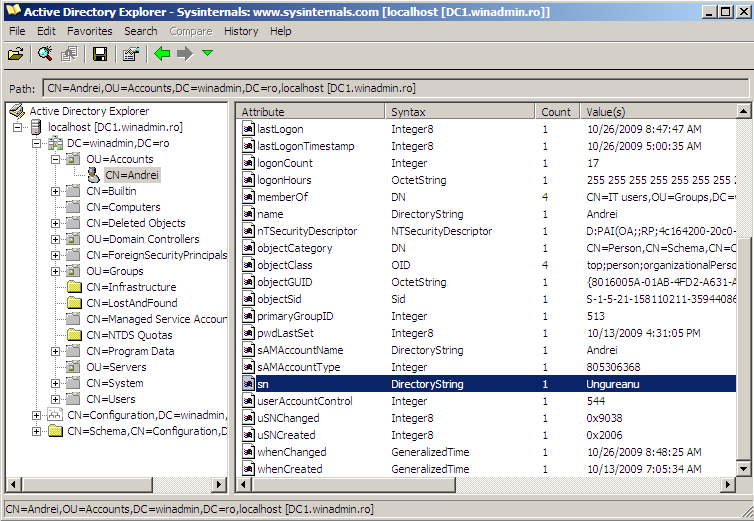
Task: Click the memberOf attribute icon
Action: pos(248,197)
